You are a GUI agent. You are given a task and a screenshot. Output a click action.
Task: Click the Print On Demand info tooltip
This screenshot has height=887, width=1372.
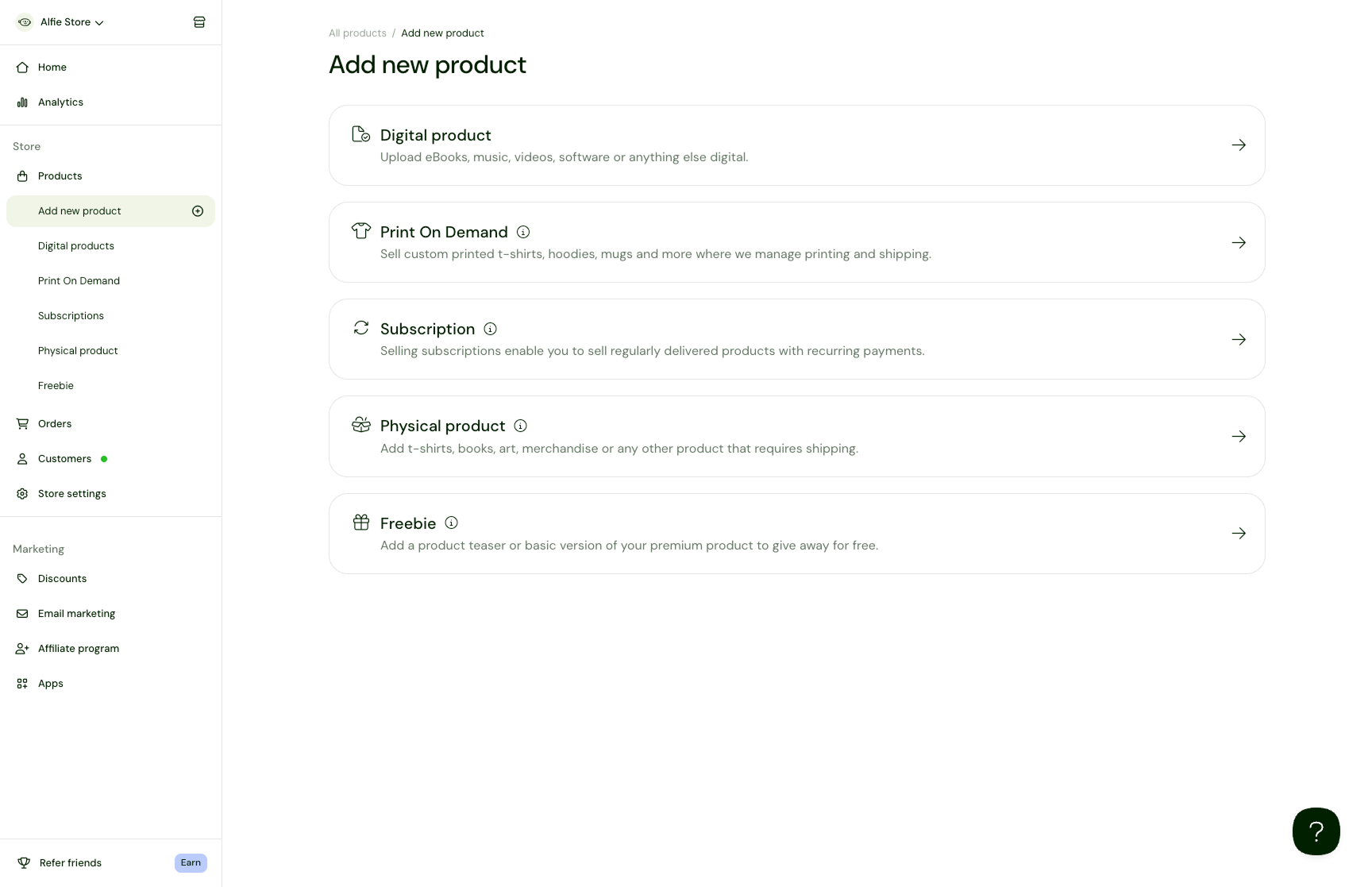pos(523,232)
